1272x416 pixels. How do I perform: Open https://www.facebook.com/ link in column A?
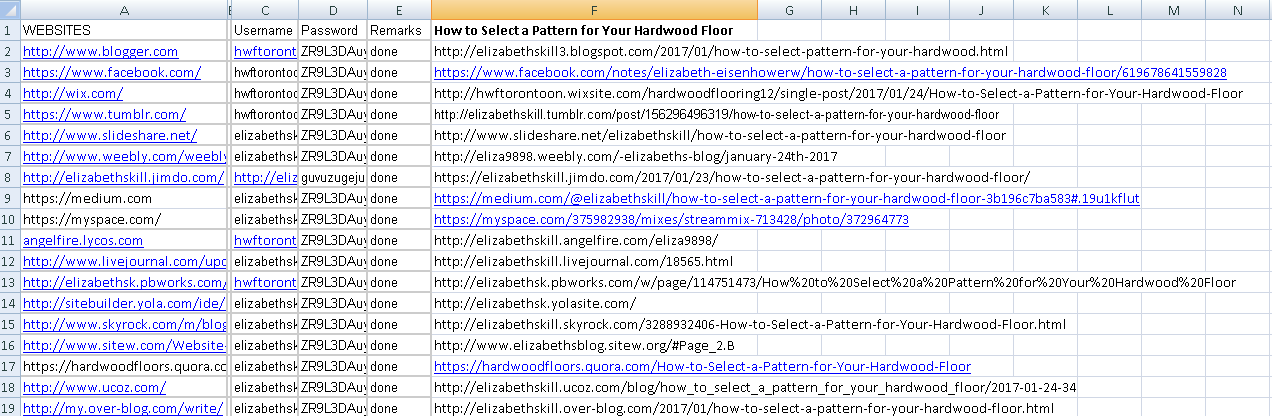112,72
